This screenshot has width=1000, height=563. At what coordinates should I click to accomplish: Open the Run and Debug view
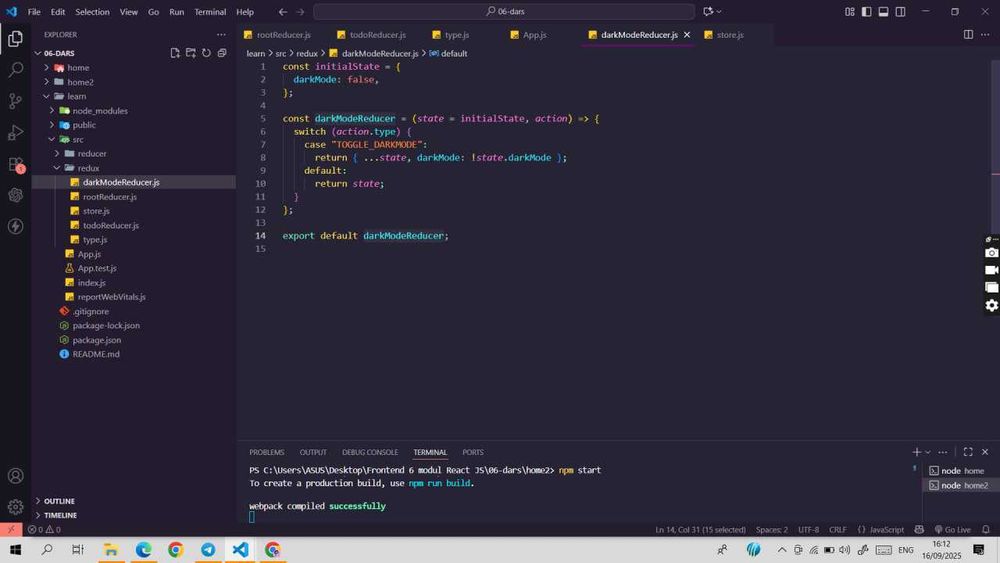(x=15, y=133)
